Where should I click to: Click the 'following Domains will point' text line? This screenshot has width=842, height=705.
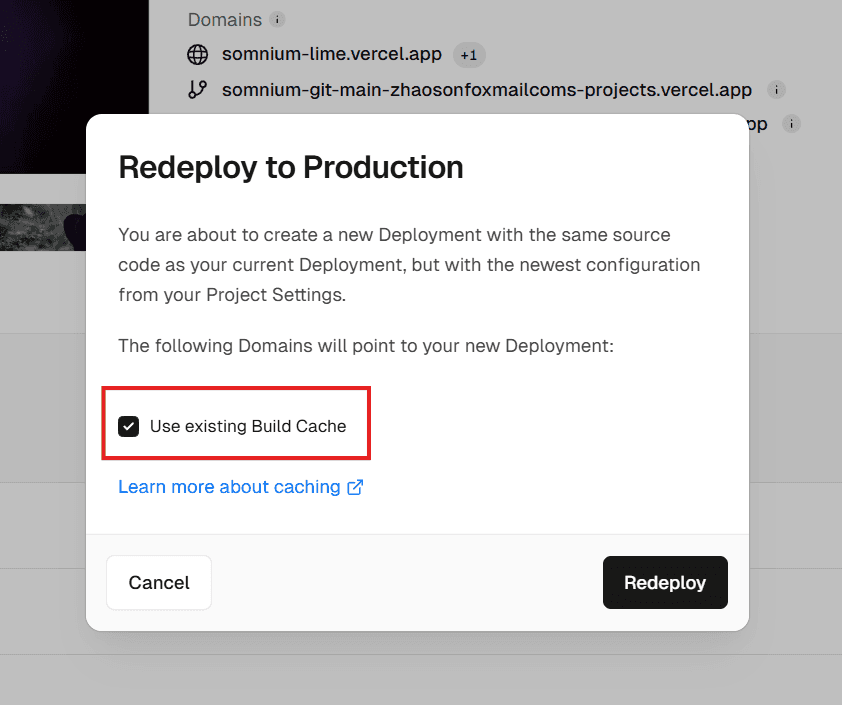coord(365,346)
